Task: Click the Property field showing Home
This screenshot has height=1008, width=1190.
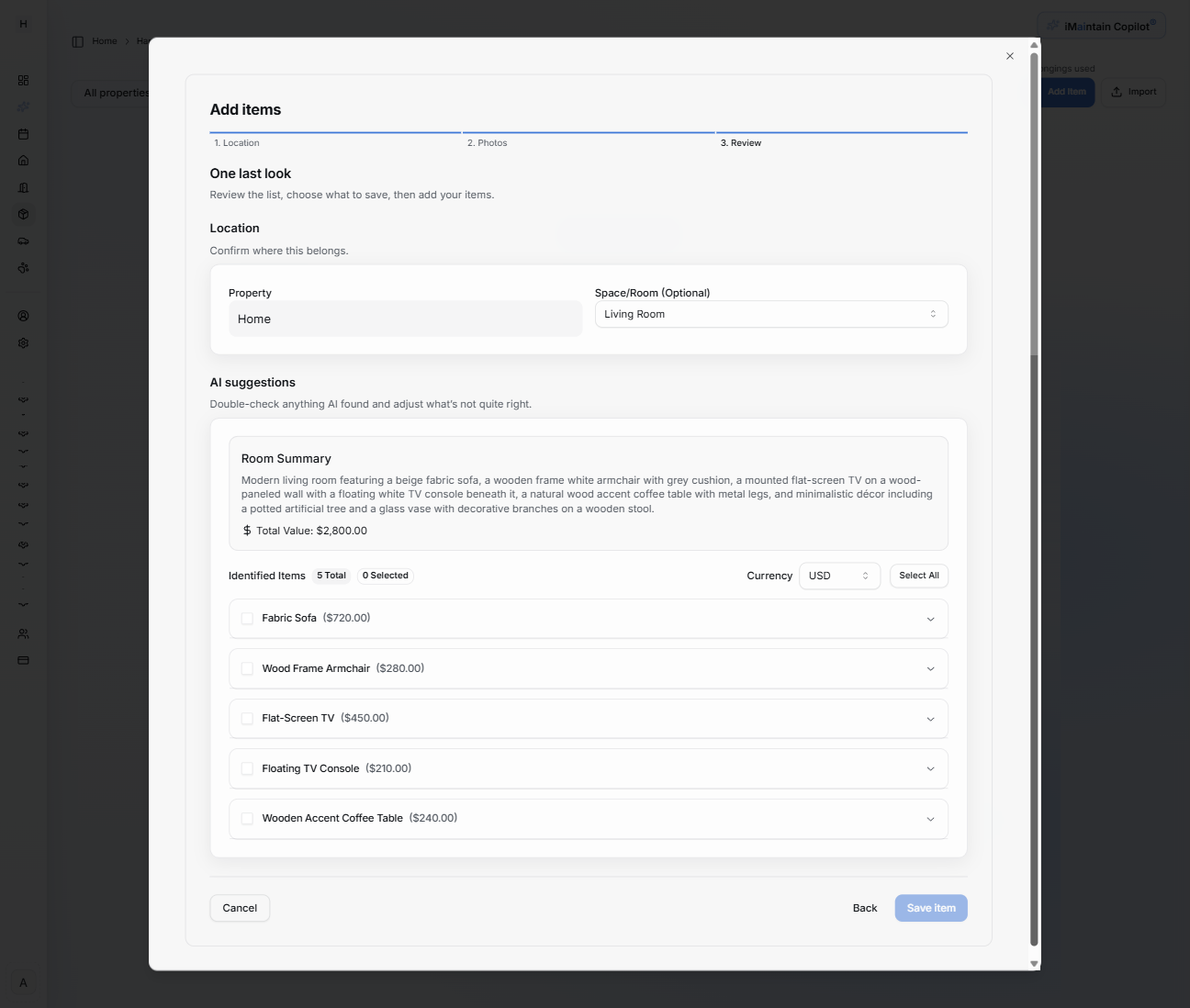Action: pos(405,319)
